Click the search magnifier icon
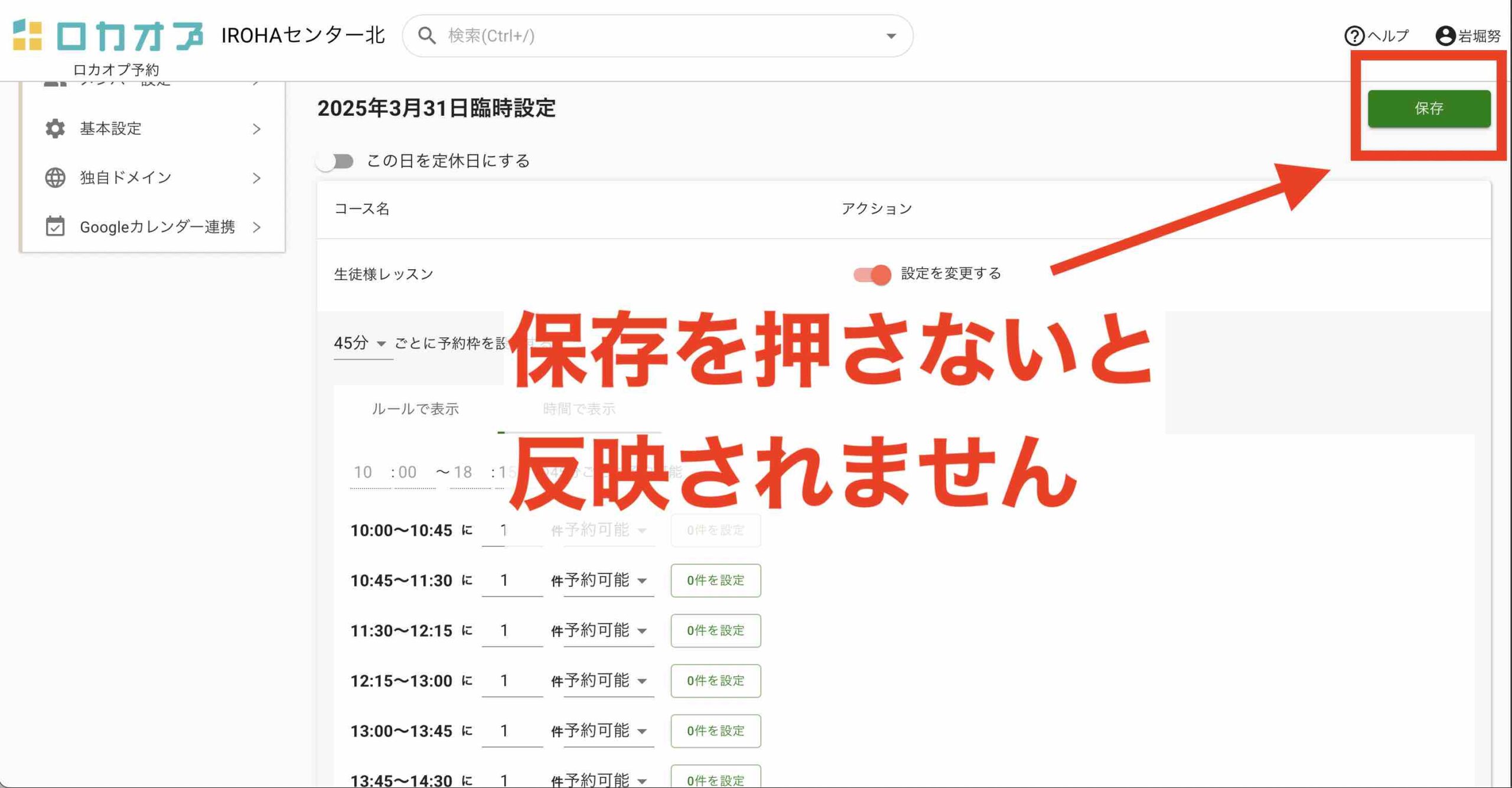The height and width of the screenshot is (788, 1512). click(426, 36)
